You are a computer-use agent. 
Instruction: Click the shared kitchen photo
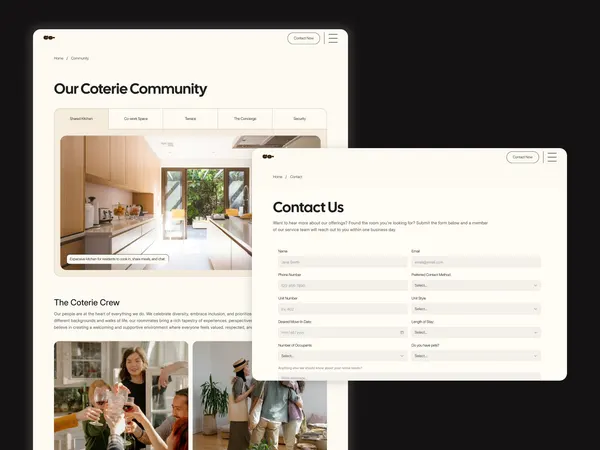(156, 203)
